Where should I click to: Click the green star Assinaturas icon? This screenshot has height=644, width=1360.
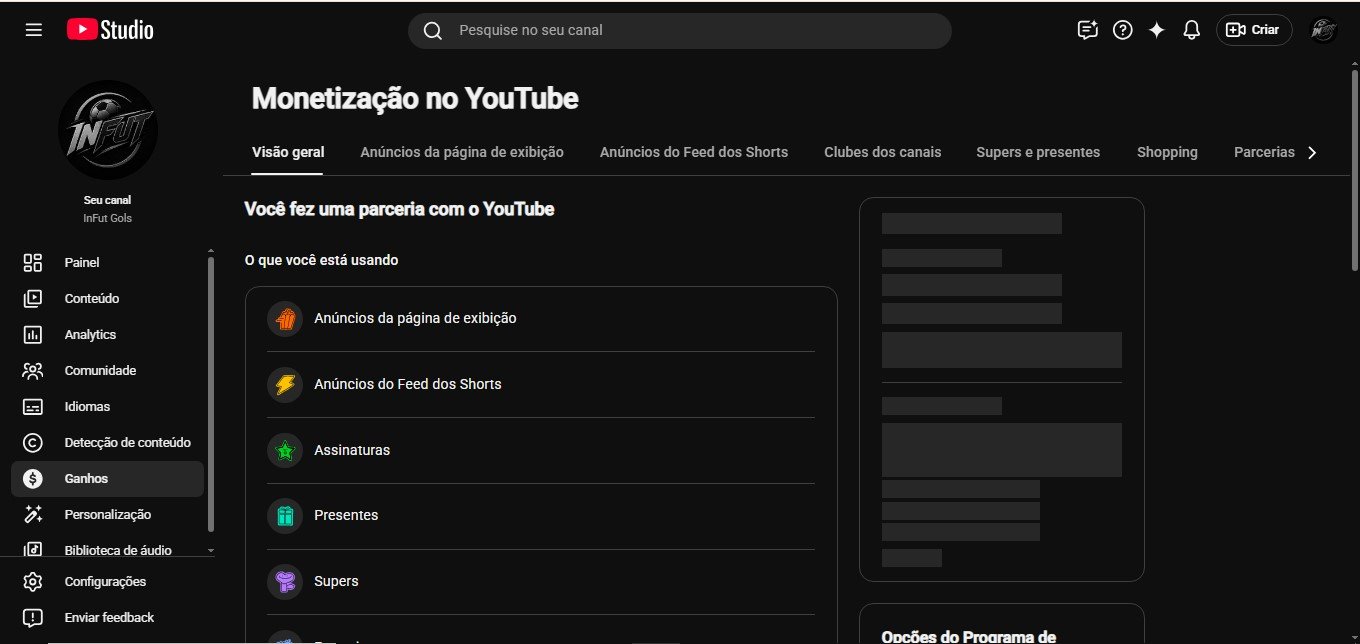coord(285,450)
